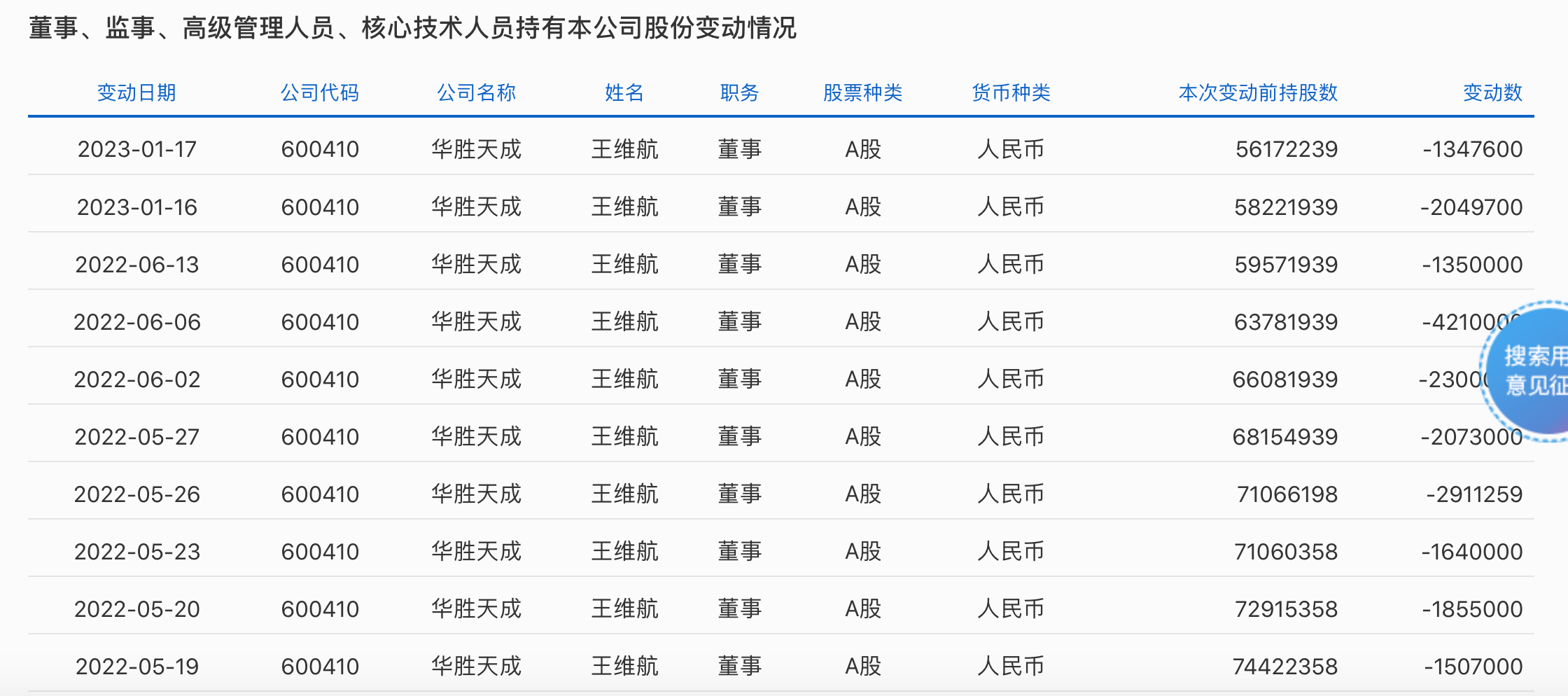The width and height of the screenshot is (1568, 696).
Task: Click 王维航 in the 2022-06-13 row
Action: click(624, 265)
